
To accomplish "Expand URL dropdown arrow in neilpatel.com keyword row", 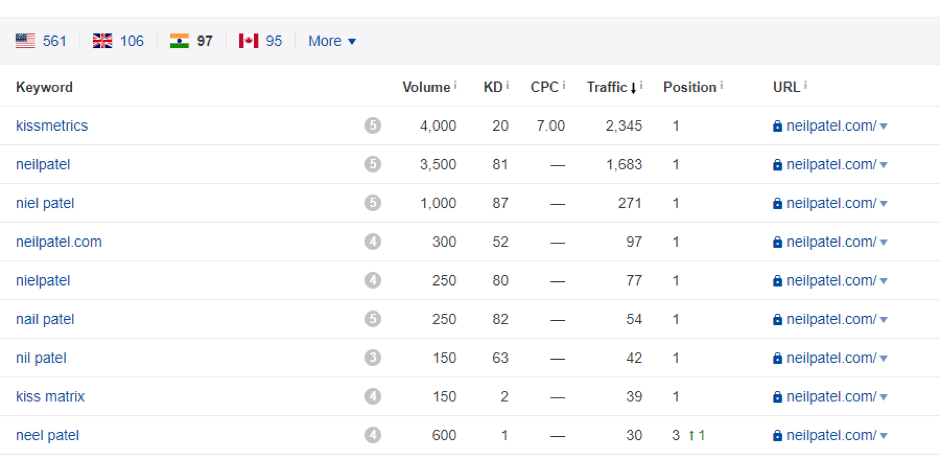I will tap(884, 242).
